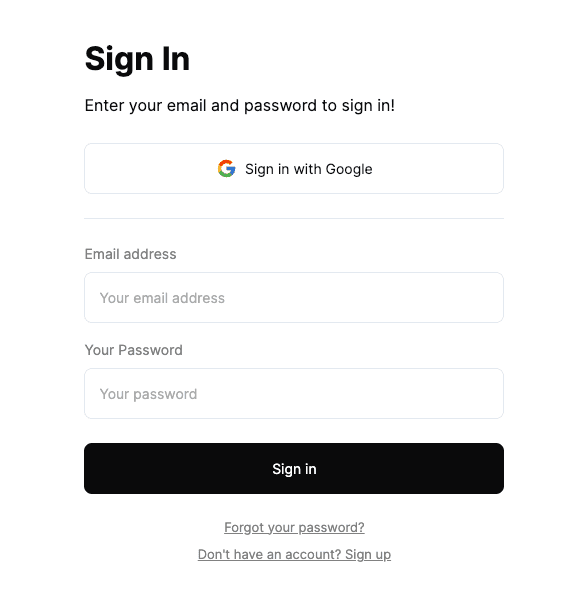Click the Google G logo icon
This screenshot has width=565, height=608.
(226, 169)
